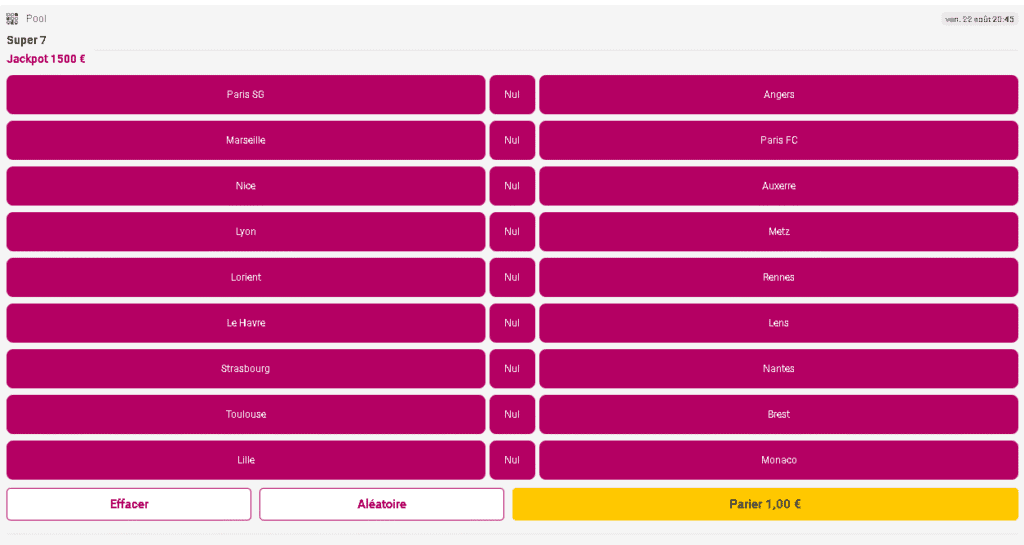Viewport: 1024px width, 545px height.
Task: Click the QR code icon beside Pool
Action: point(12,18)
